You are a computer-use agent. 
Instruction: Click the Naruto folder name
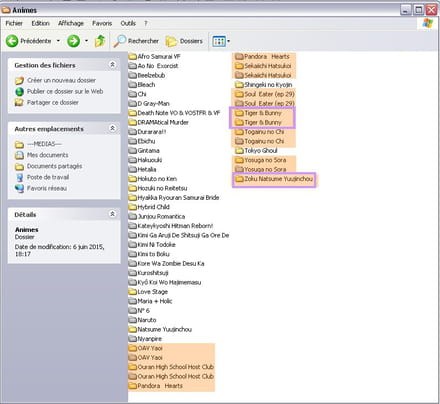pos(147,320)
